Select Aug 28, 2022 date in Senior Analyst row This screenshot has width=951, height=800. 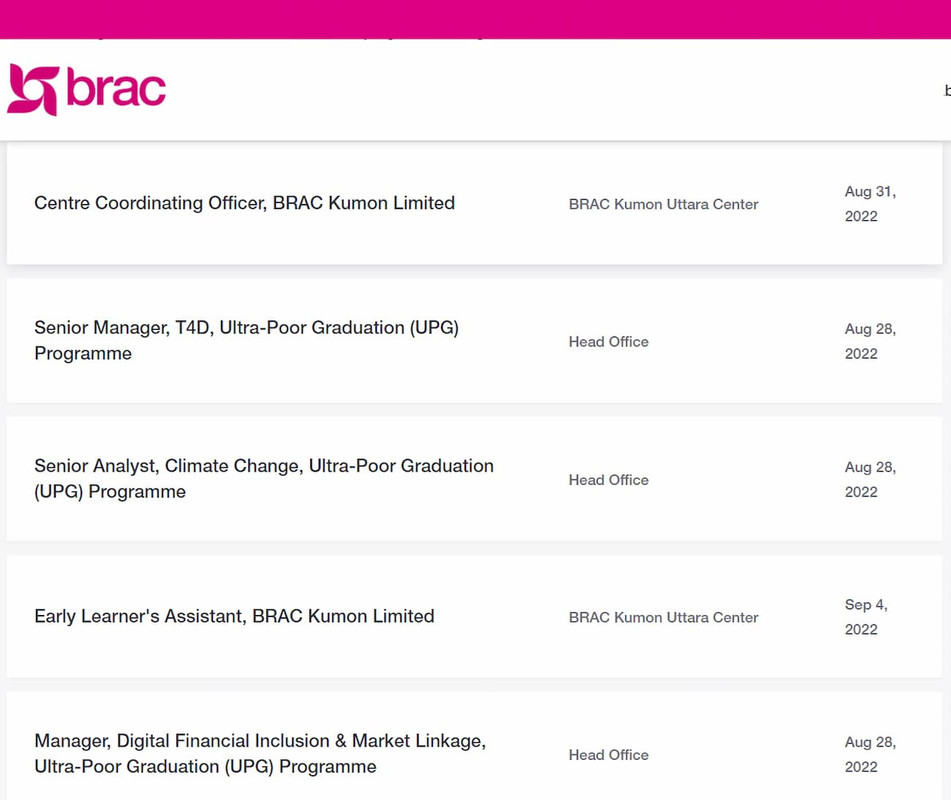pyautogui.click(x=870, y=480)
